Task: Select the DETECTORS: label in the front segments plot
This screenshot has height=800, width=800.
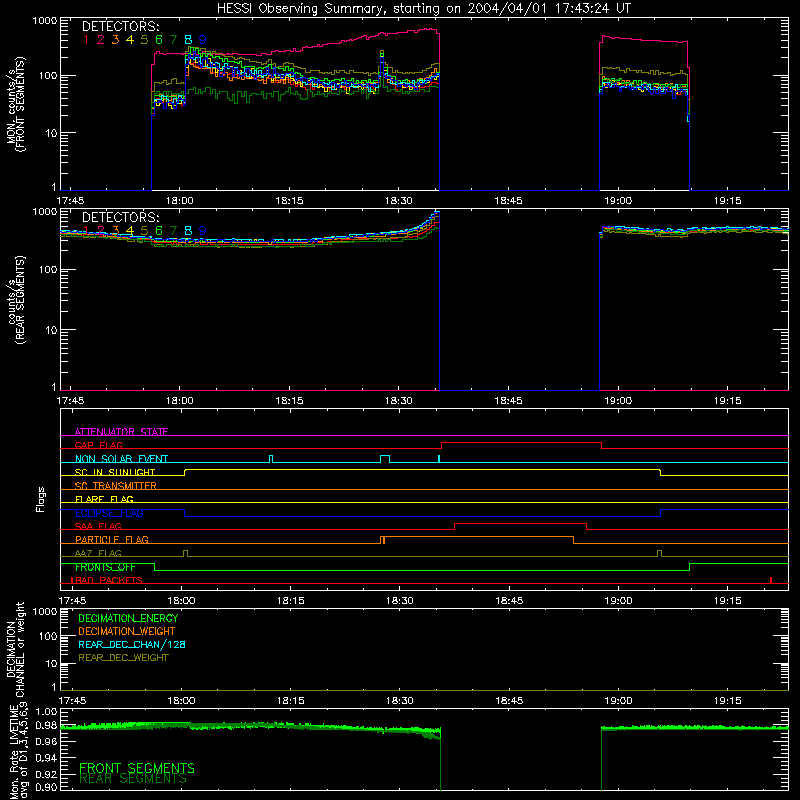Action: [x=120, y=26]
